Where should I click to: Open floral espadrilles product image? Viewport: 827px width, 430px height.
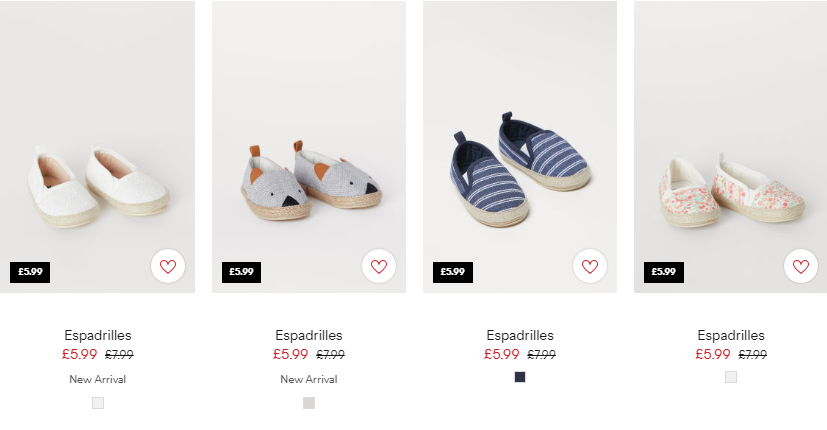tap(730, 147)
